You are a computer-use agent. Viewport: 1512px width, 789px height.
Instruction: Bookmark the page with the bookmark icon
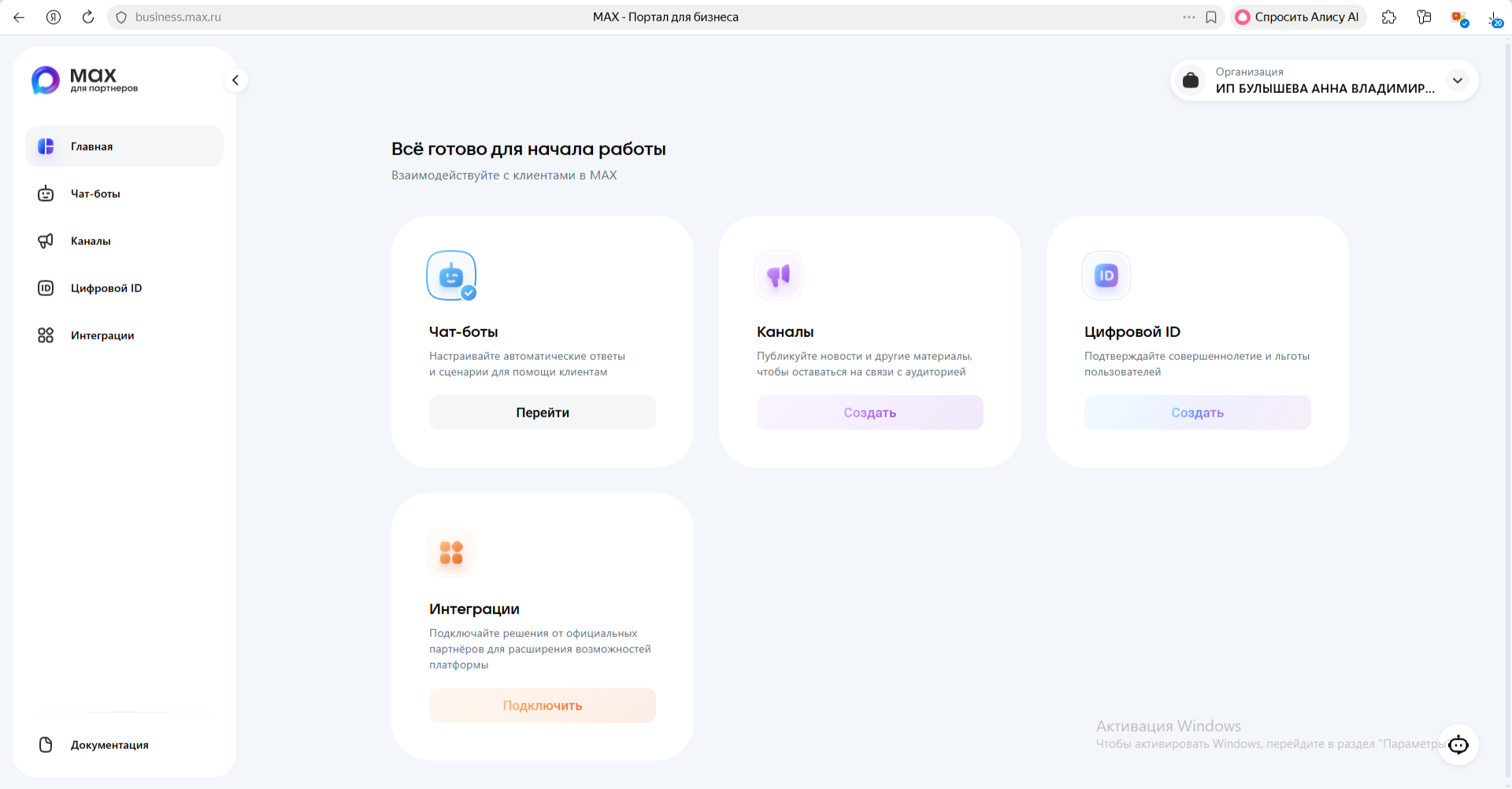[1211, 17]
